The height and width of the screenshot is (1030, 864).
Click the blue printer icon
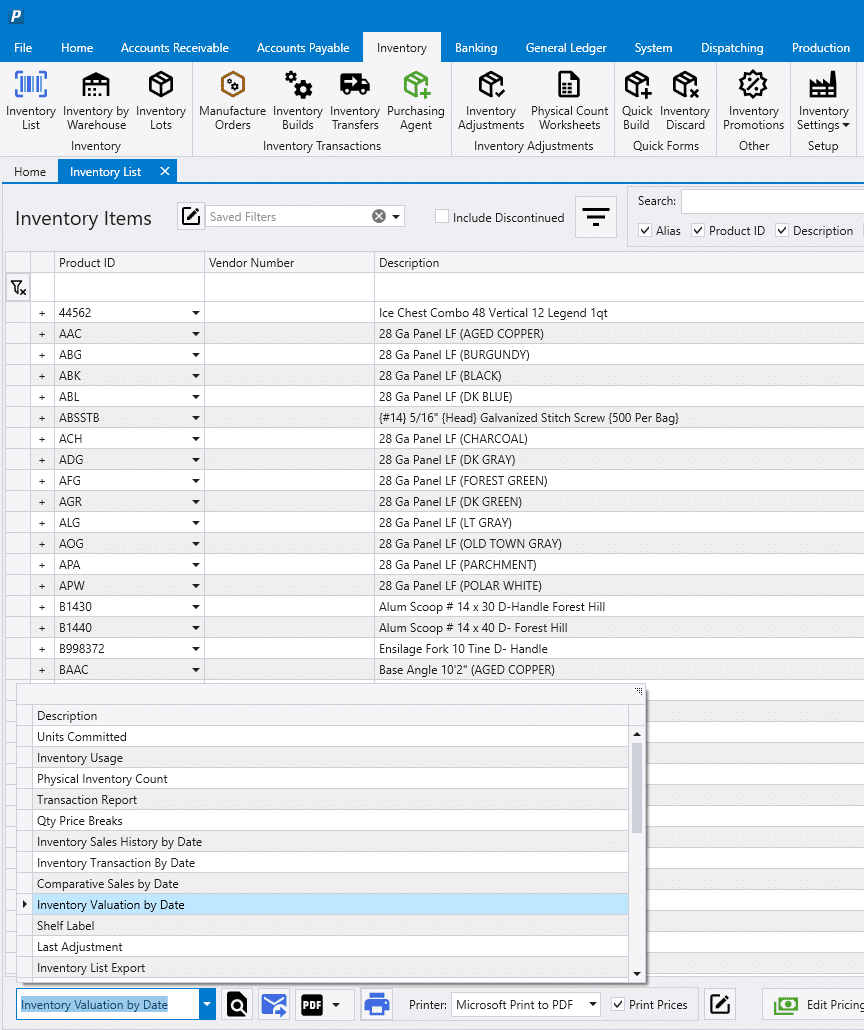point(376,1004)
